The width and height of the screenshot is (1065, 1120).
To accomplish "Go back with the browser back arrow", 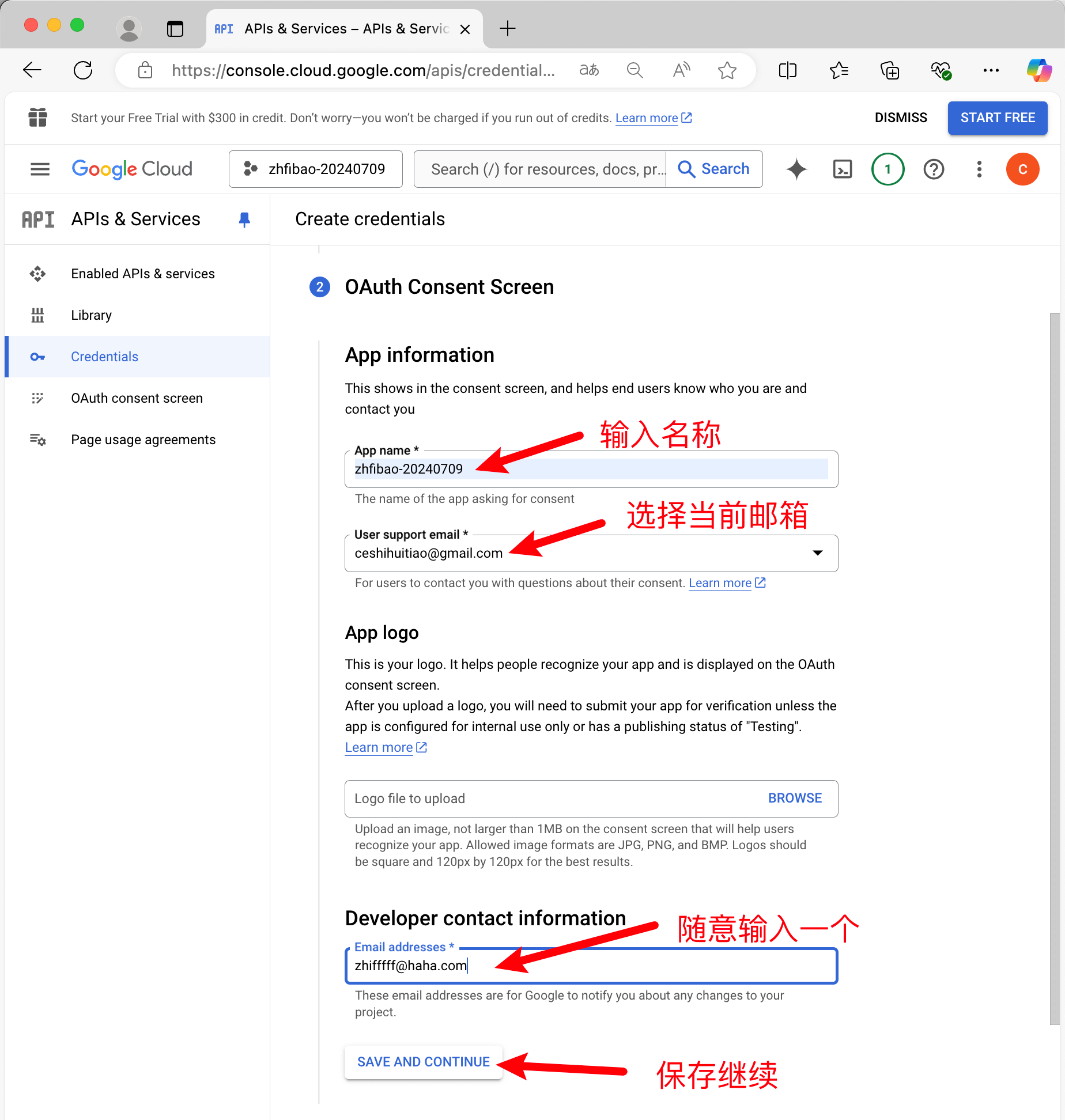I will click(32, 70).
